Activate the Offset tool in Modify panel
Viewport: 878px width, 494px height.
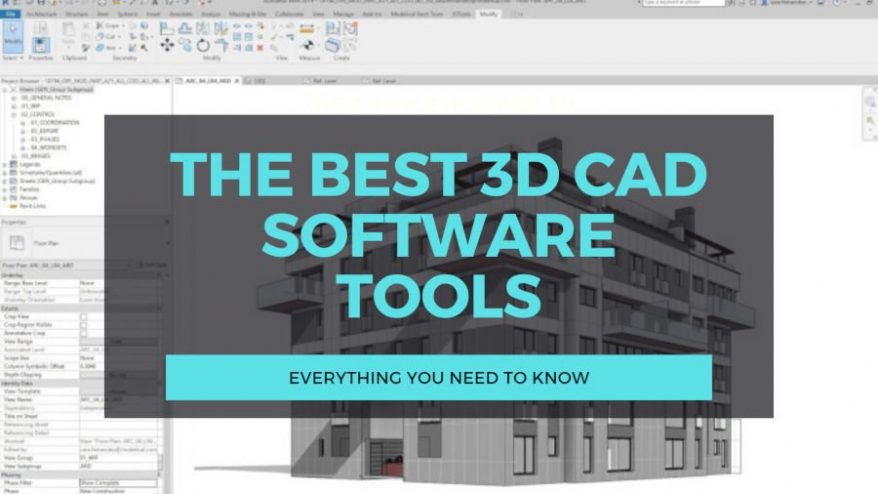point(185,28)
